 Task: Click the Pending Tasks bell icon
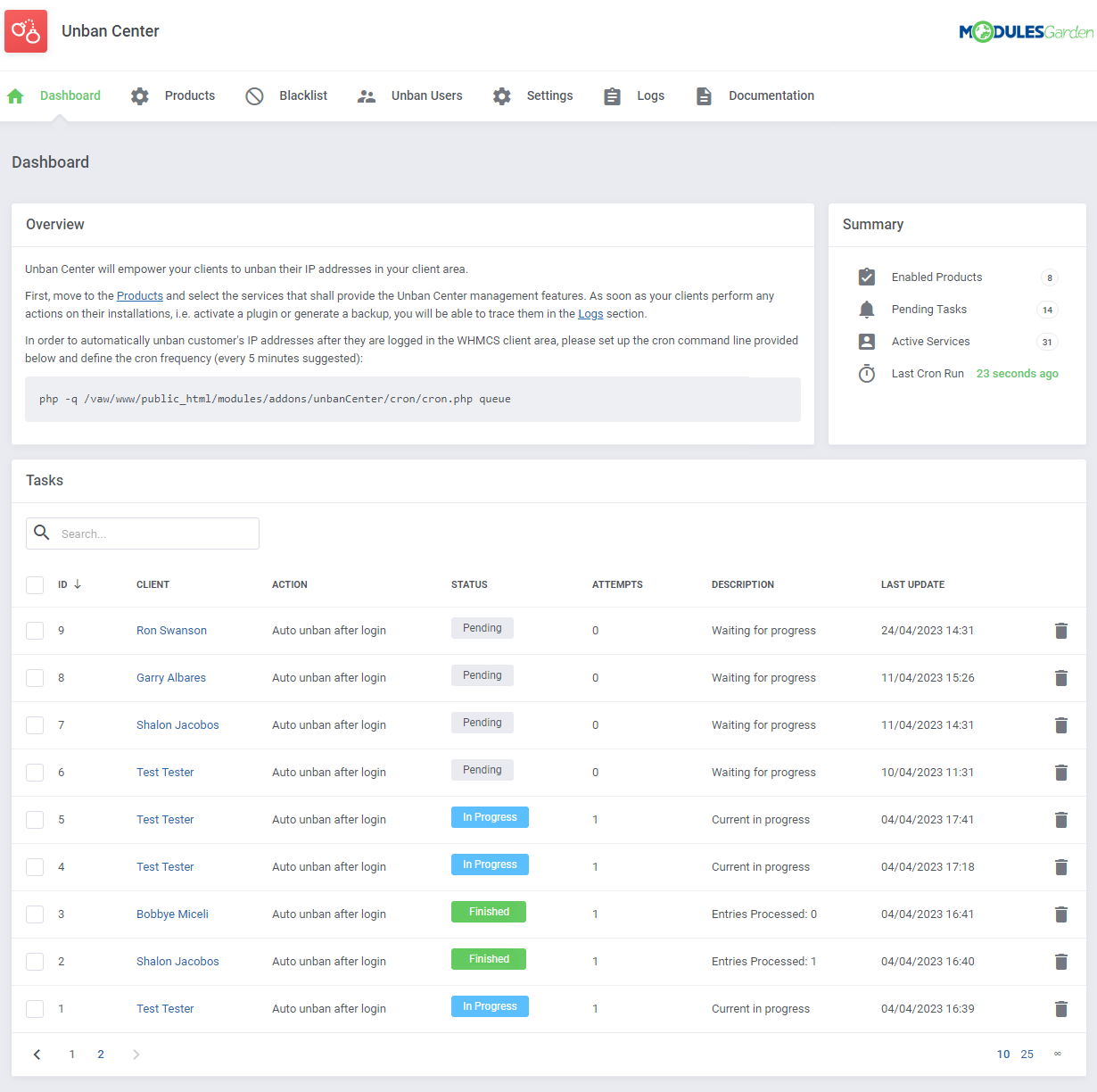click(866, 310)
